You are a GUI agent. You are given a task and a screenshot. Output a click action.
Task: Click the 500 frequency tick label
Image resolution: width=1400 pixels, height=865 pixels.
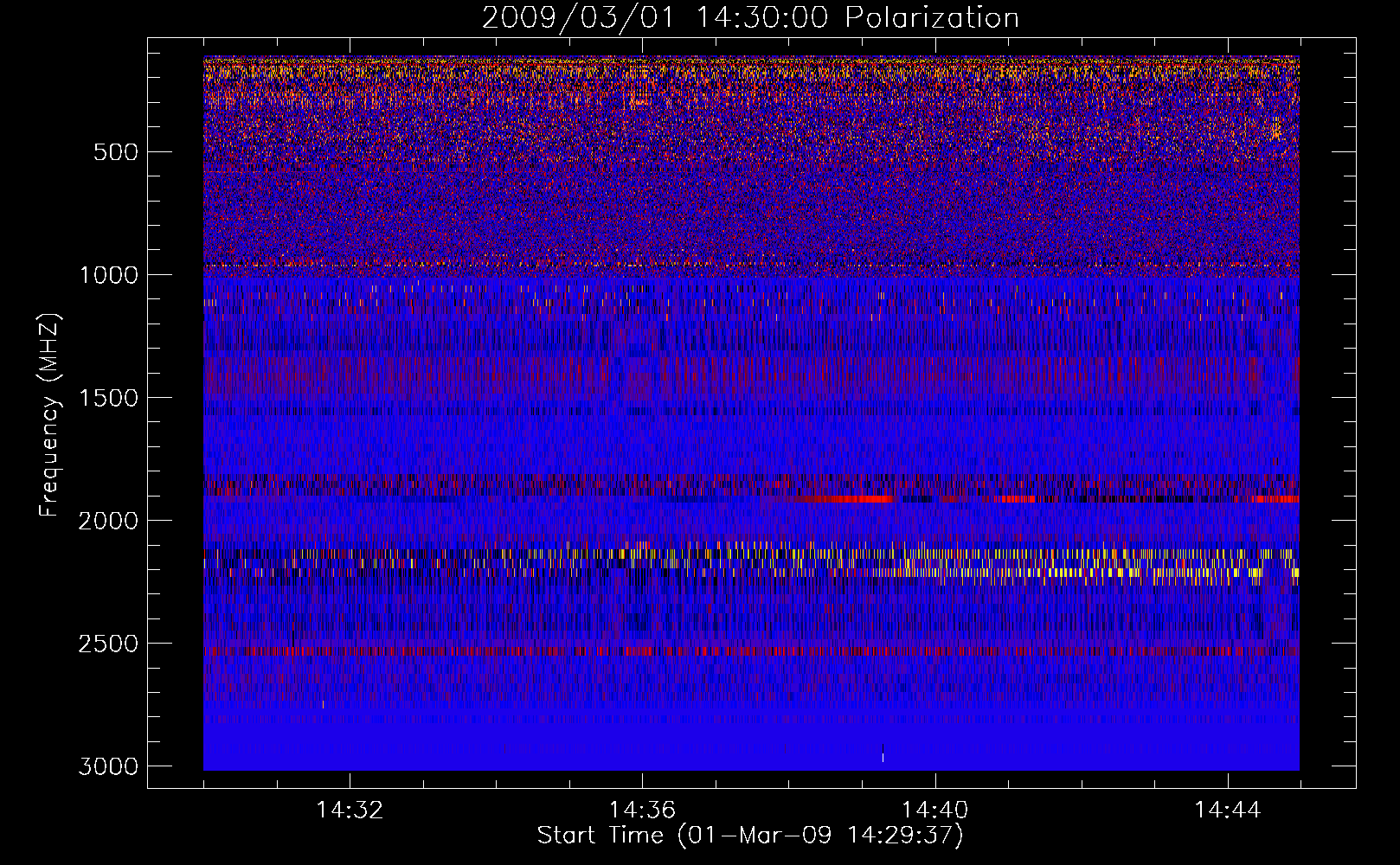(x=115, y=152)
